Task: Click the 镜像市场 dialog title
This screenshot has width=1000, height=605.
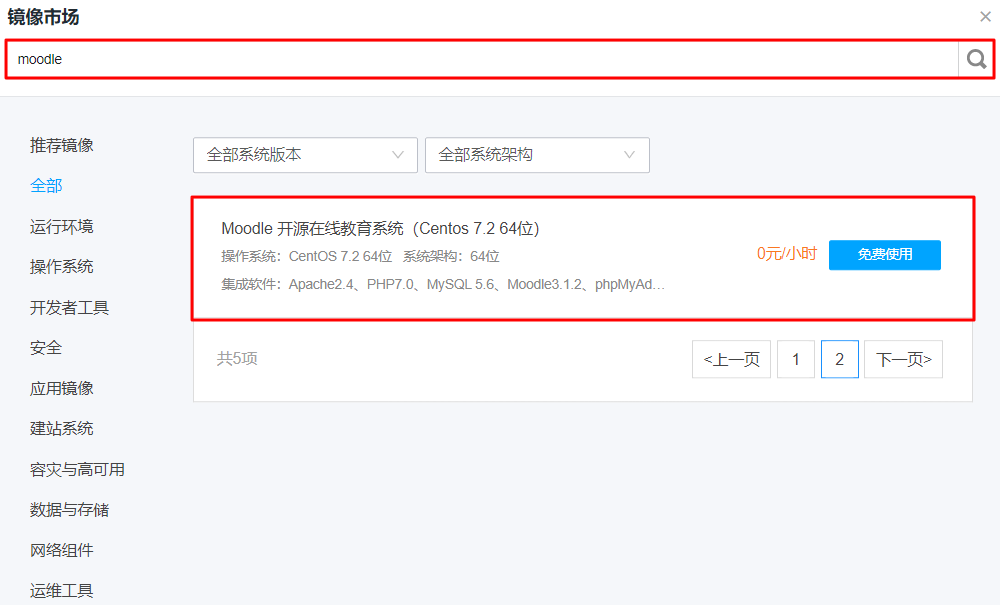Action: pyautogui.click(x=43, y=17)
